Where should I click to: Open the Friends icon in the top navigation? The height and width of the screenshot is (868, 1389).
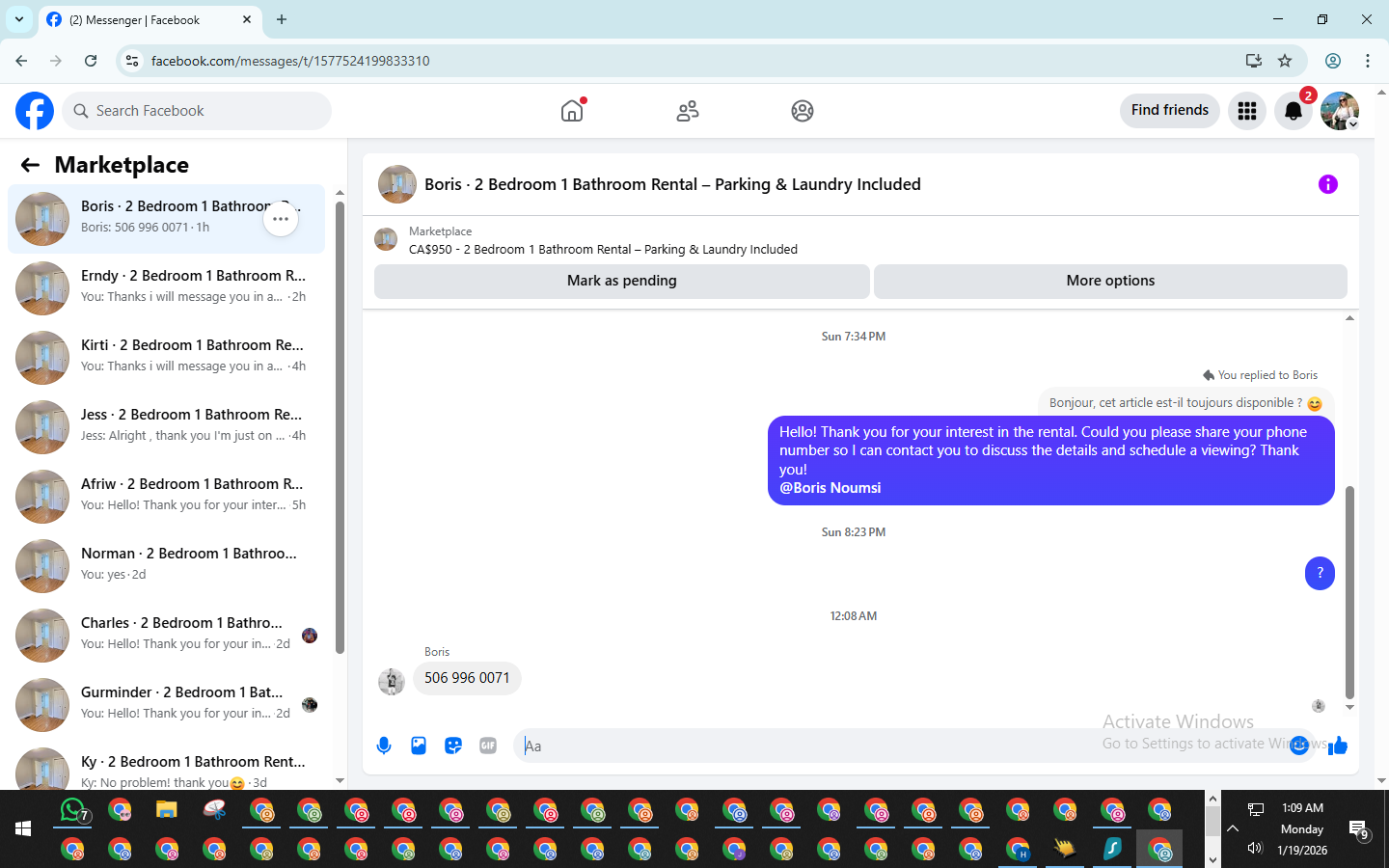click(x=688, y=111)
